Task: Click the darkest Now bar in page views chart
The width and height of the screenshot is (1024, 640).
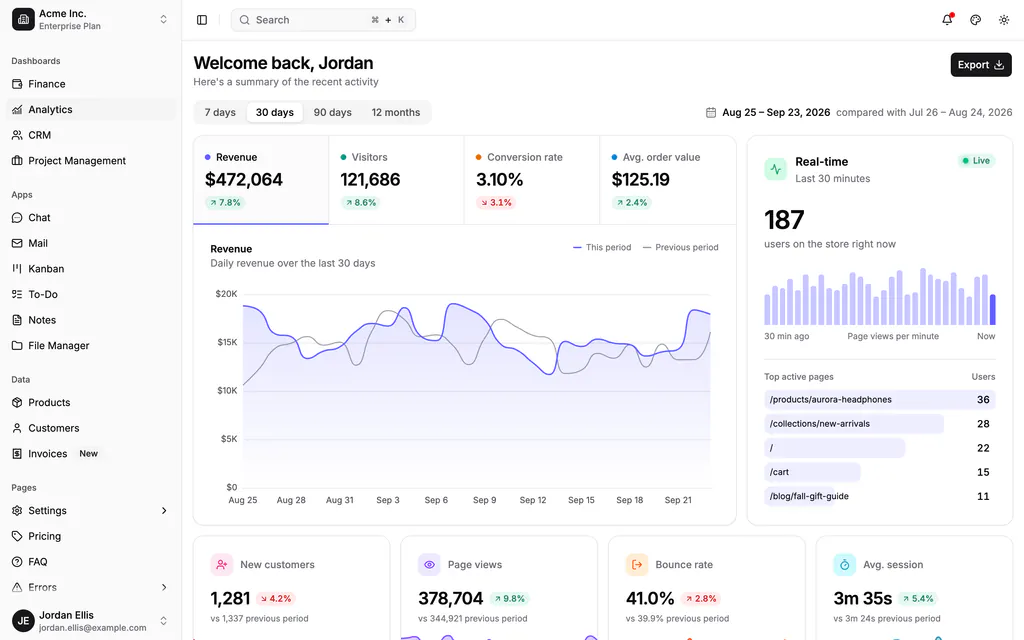Action: (x=993, y=310)
